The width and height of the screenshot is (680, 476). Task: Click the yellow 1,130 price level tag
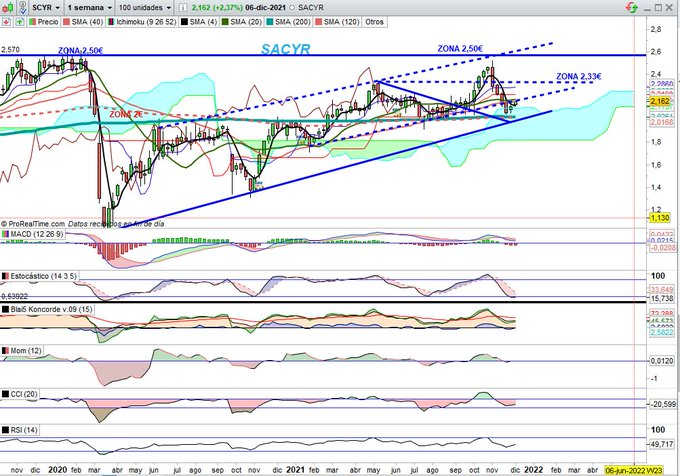point(660,218)
